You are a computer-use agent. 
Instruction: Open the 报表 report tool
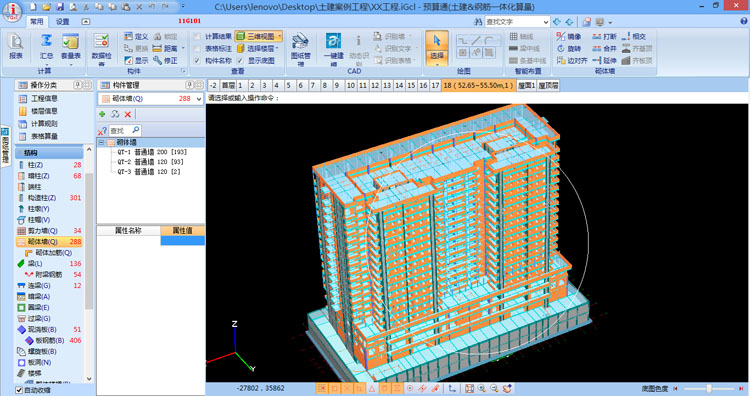pos(16,47)
